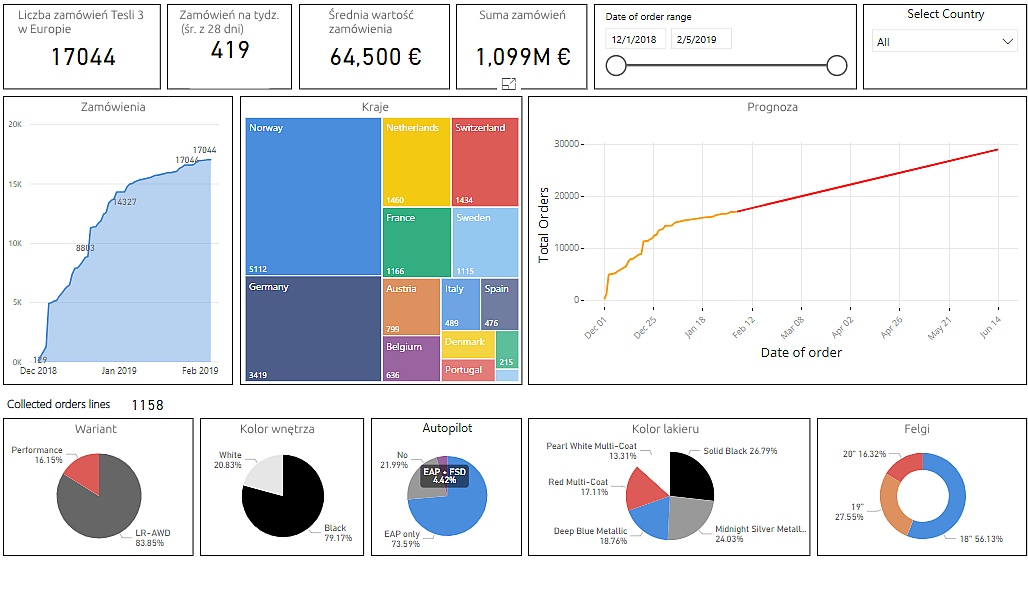
Task: Click the Black slice in Kolor wnętrza pie
Action: click(x=288, y=508)
